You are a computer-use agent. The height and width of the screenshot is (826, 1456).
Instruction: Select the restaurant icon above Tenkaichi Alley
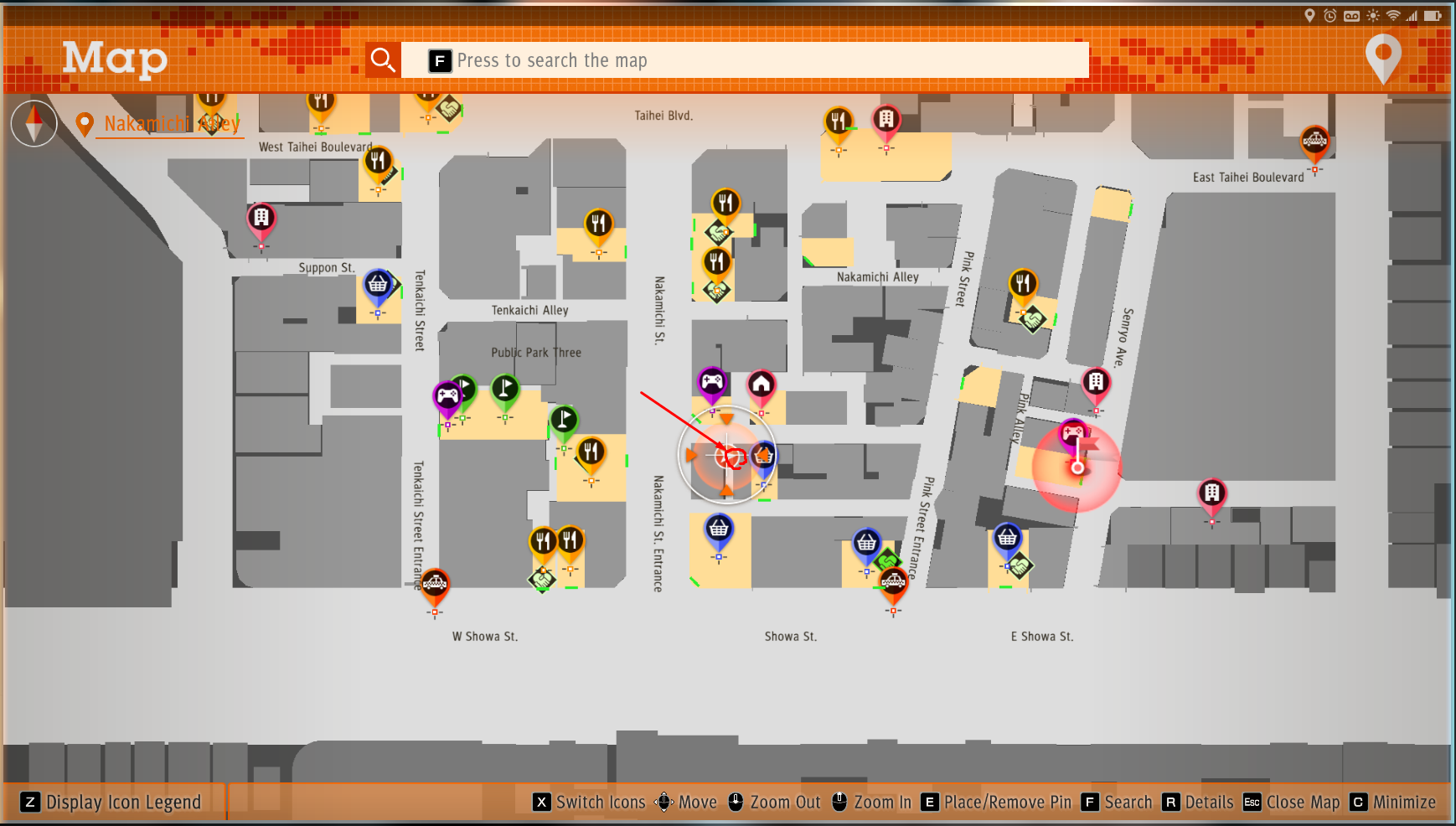click(598, 224)
